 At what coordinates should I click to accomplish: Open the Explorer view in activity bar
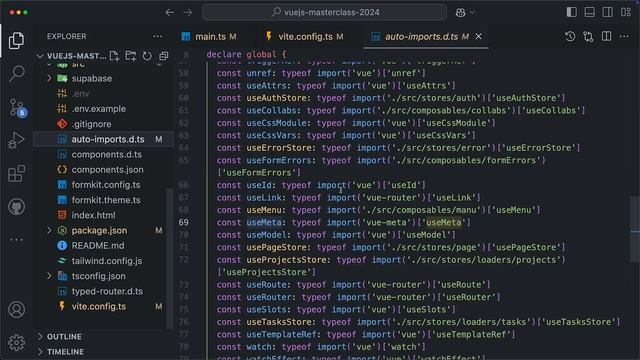[x=16, y=40]
